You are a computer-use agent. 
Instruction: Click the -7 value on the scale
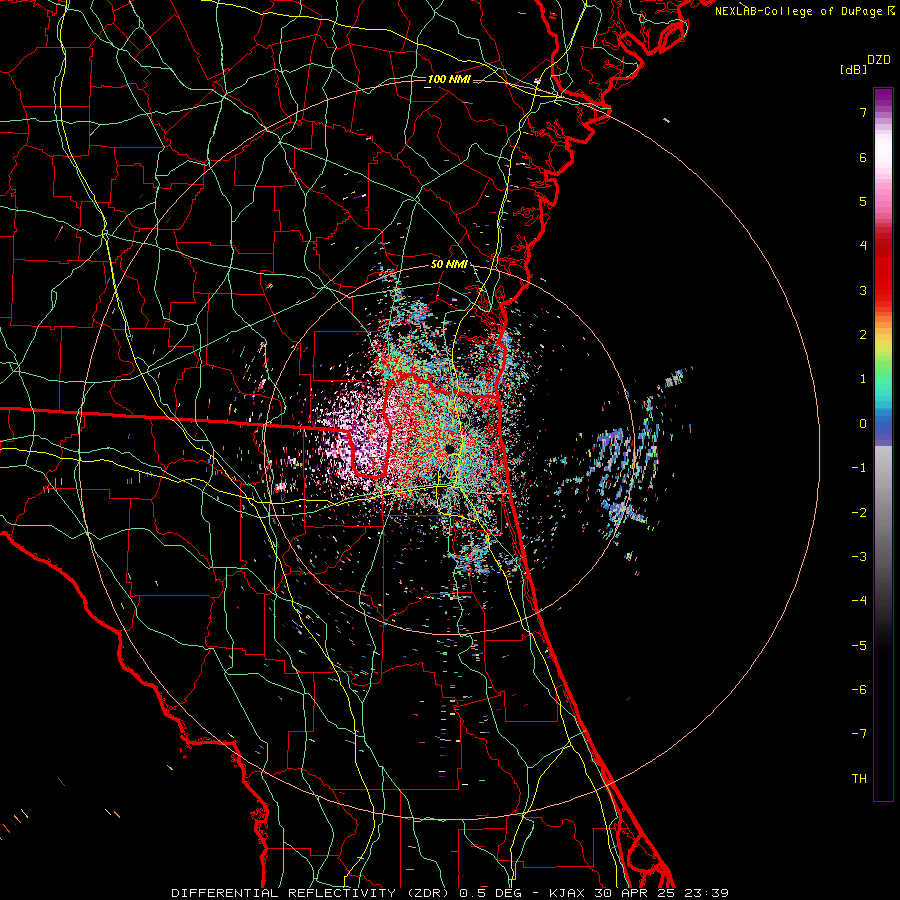click(x=859, y=734)
